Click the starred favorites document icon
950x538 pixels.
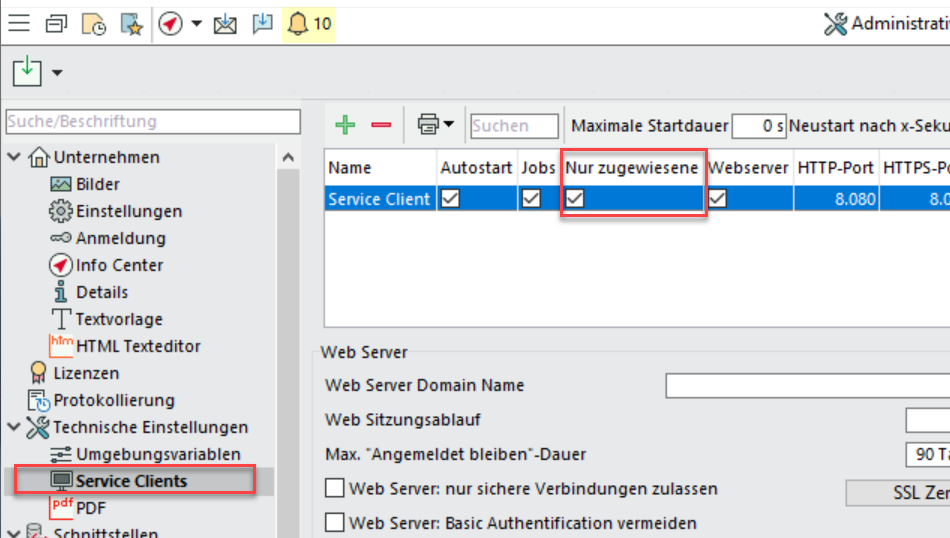pyautogui.click(x=130, y=24)
